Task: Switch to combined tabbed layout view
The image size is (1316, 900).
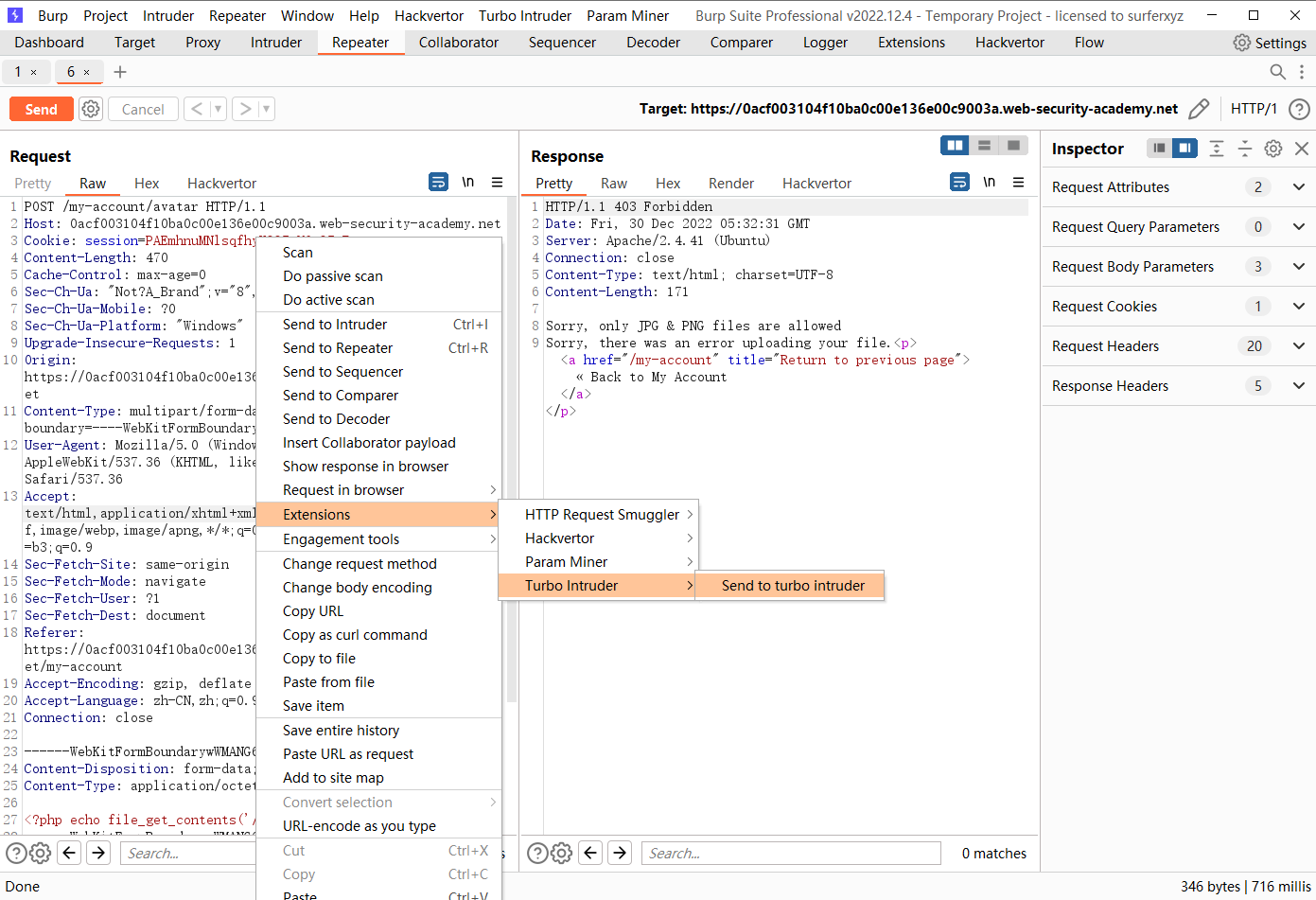Action: point(1013,145)
